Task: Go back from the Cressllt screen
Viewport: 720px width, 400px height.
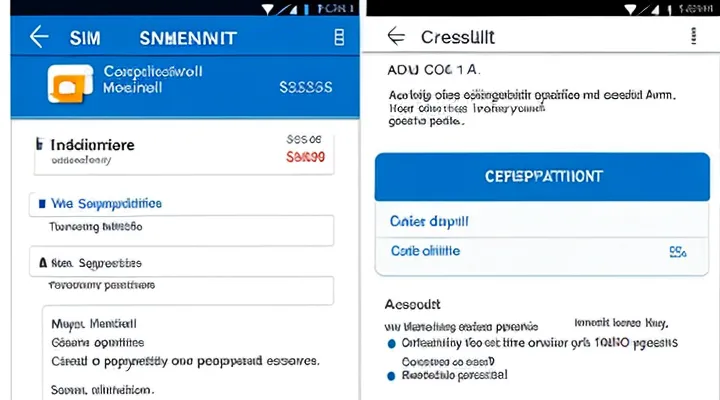Action: (x=397, y=37)
